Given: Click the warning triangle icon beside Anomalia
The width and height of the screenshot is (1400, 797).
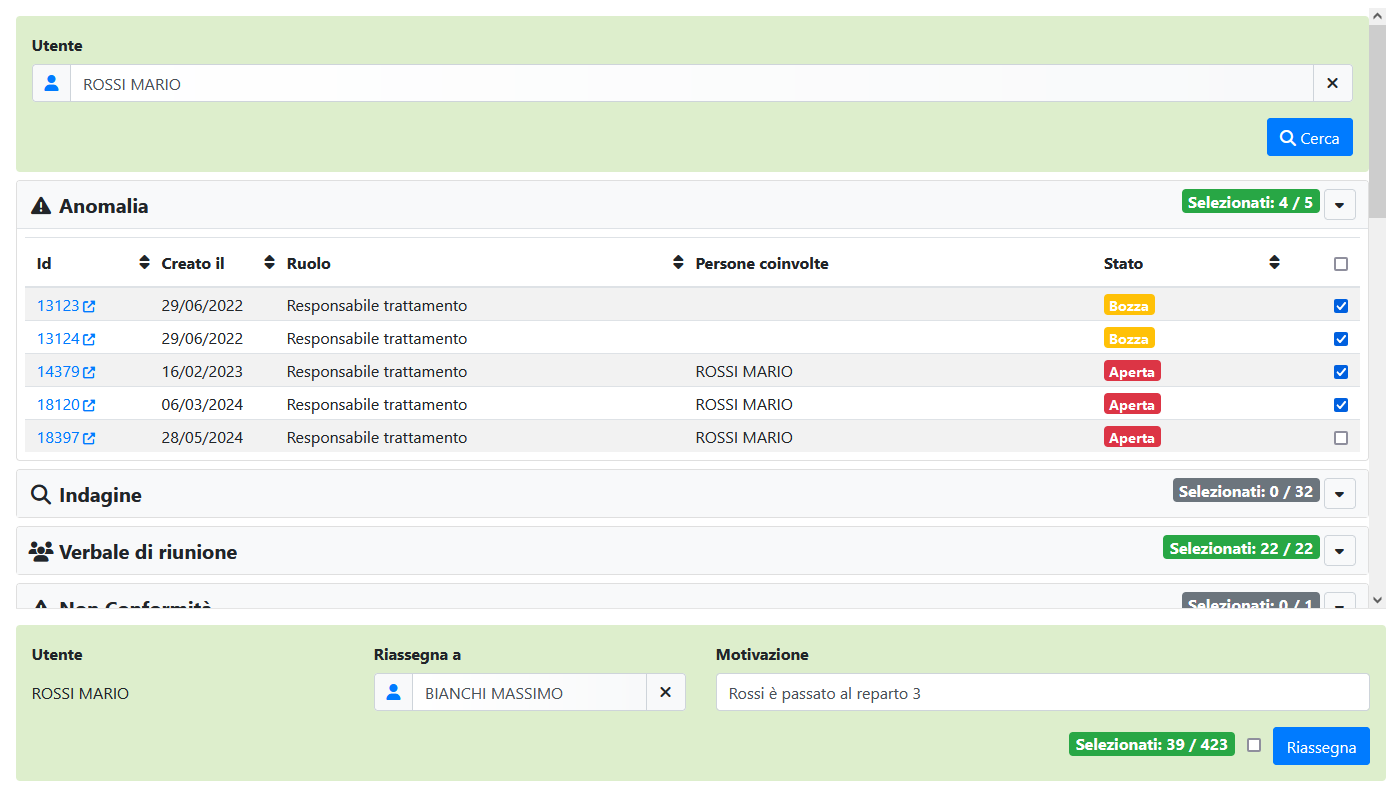Looking at the screenshot, I should pos(40,205).
